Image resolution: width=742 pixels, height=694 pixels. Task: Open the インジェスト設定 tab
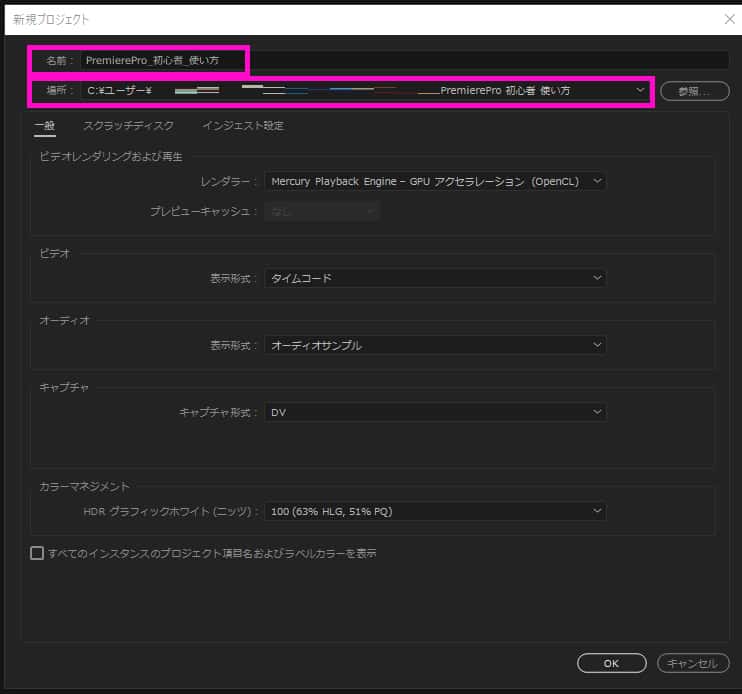243,126
